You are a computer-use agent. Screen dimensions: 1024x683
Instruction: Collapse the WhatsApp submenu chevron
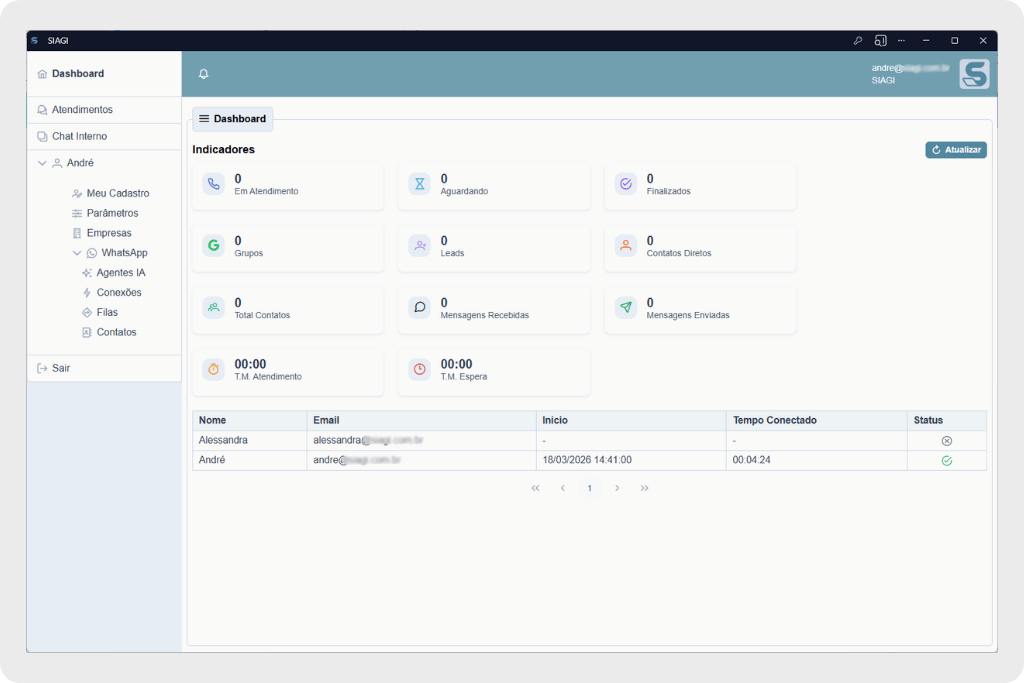tap(77, 254)
